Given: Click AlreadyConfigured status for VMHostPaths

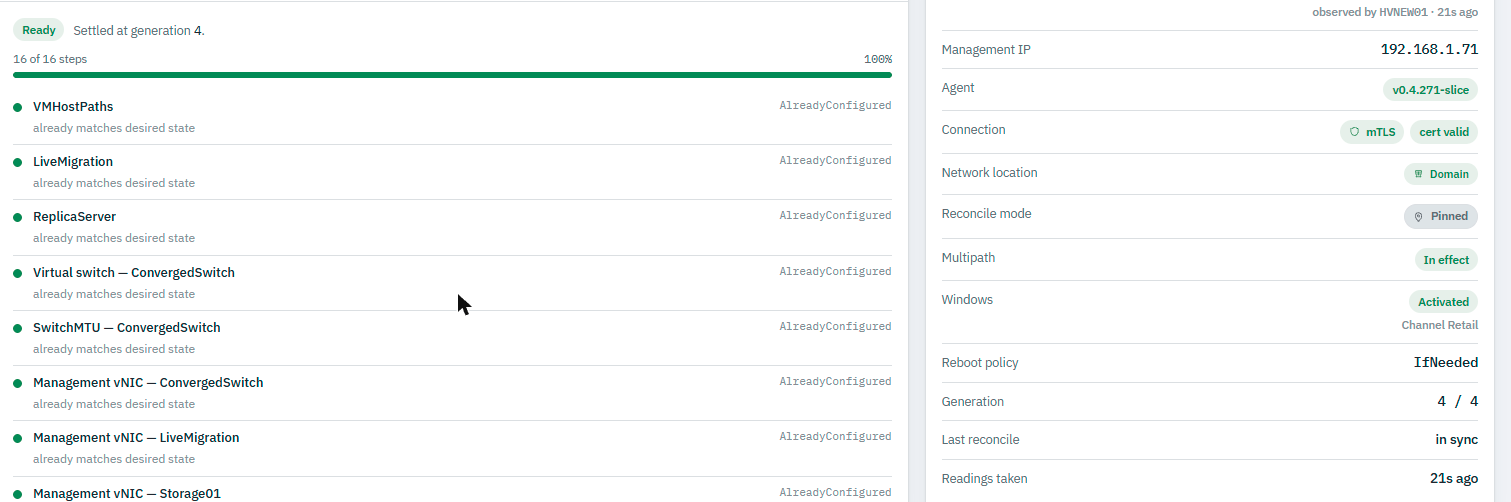Looking at the screenshot, I should (x=835, y=105).
